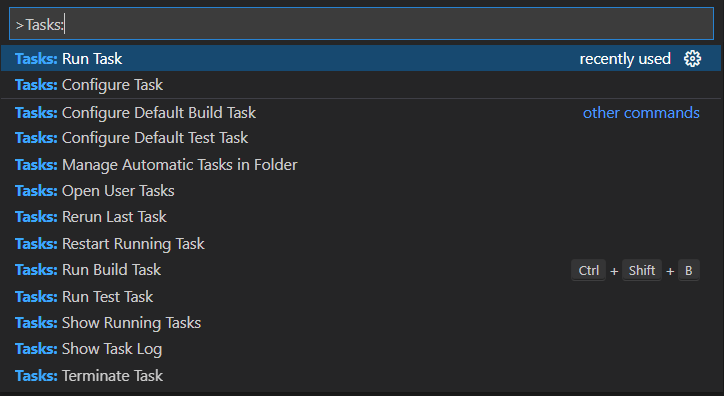Click Tasks: Restart Running Task
This screenshot has height=396, width=724.
[x=361, y=244]
